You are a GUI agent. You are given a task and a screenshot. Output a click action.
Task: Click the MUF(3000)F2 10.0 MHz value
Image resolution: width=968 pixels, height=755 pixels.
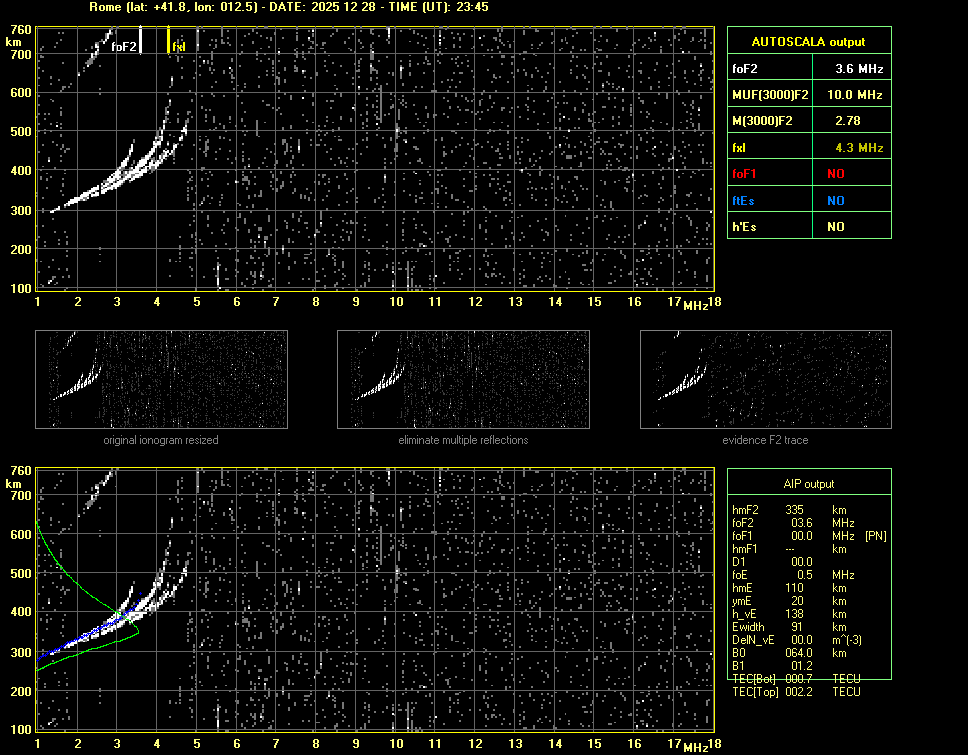pos(859,95)
